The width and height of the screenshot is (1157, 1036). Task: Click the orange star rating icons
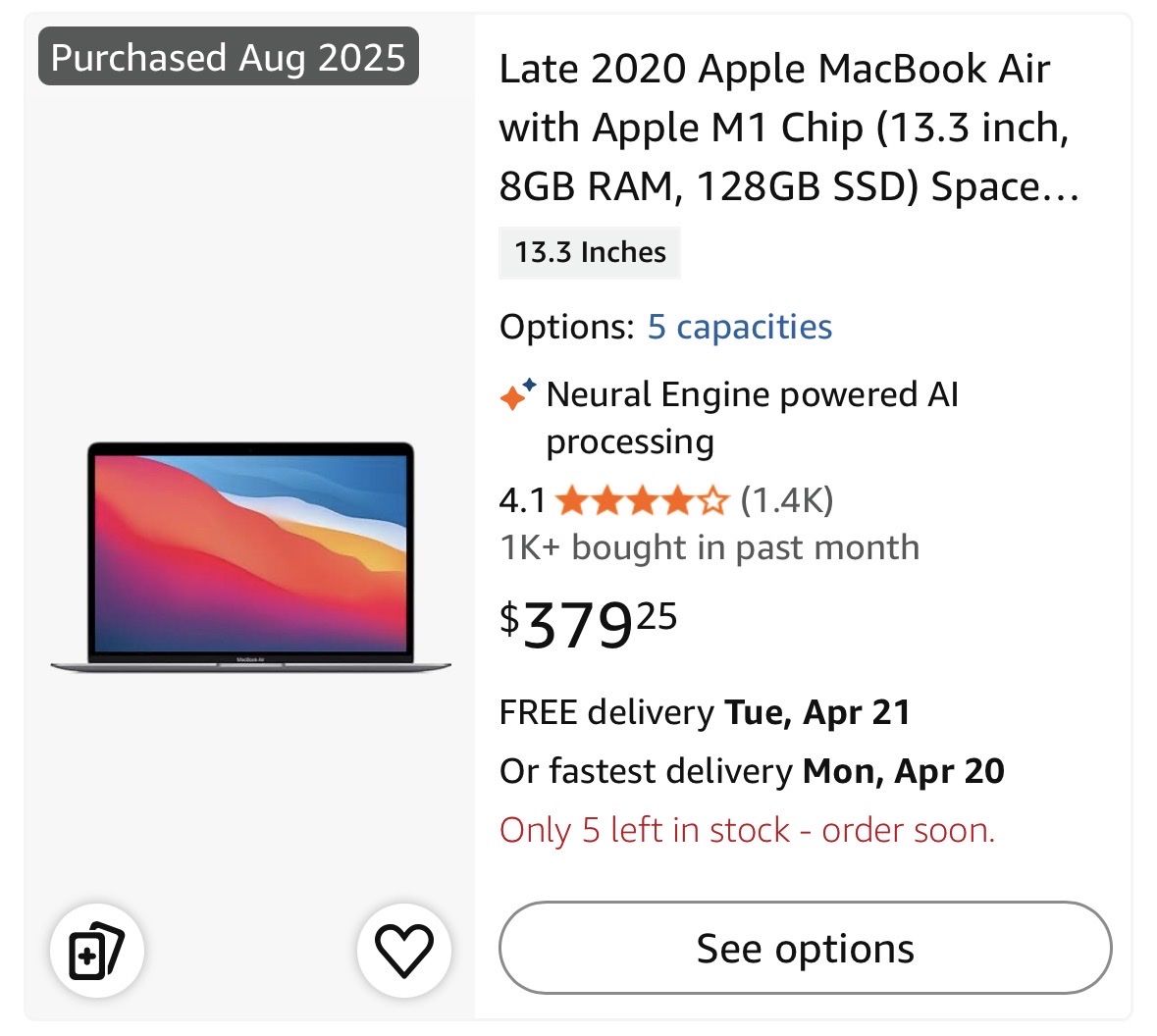tap(642, 501)
